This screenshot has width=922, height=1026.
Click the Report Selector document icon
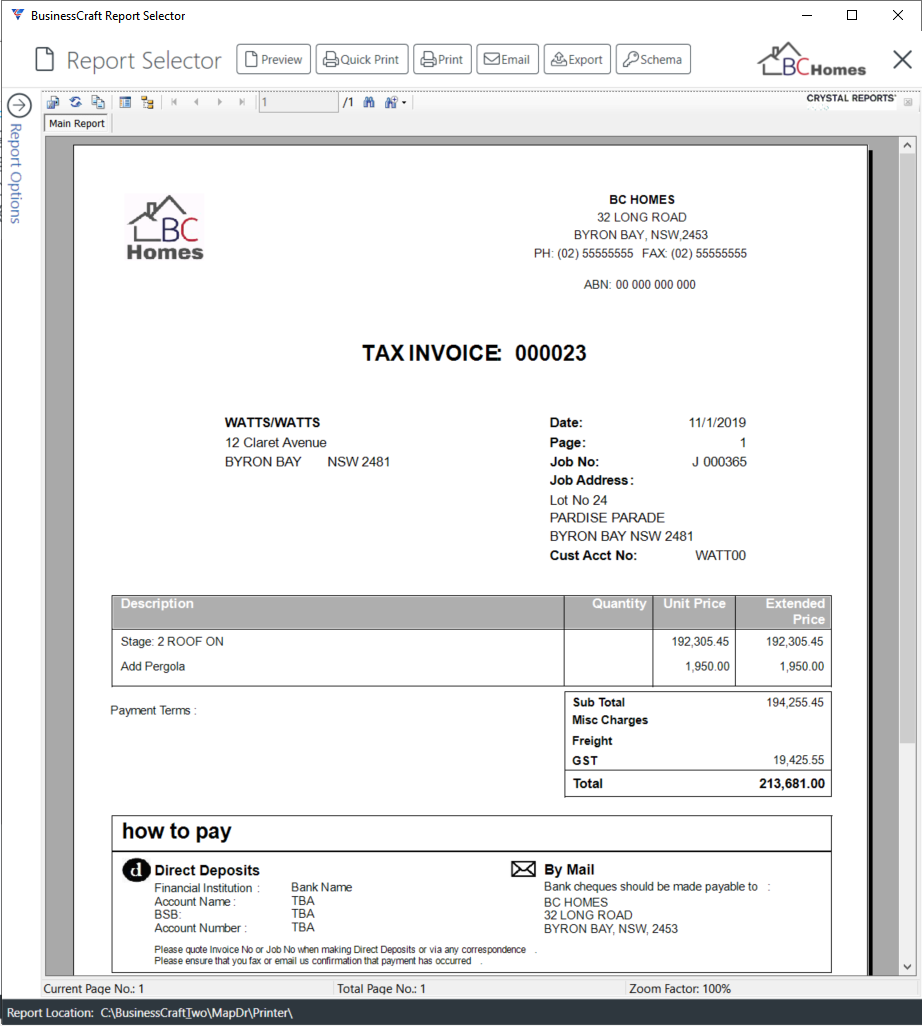(x=44, y=60)
